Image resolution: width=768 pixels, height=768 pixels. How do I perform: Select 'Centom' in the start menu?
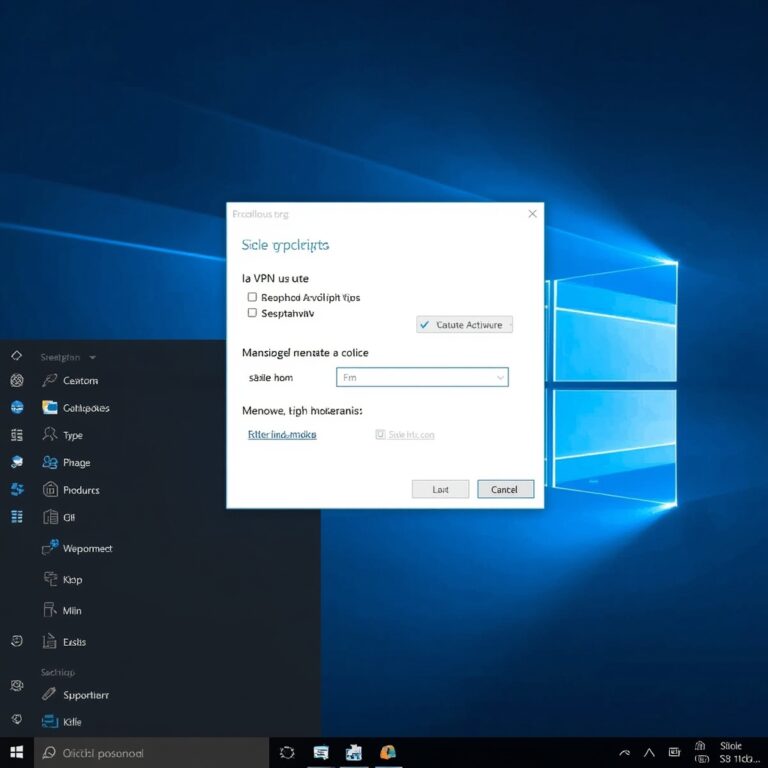(x=80, y=381)
